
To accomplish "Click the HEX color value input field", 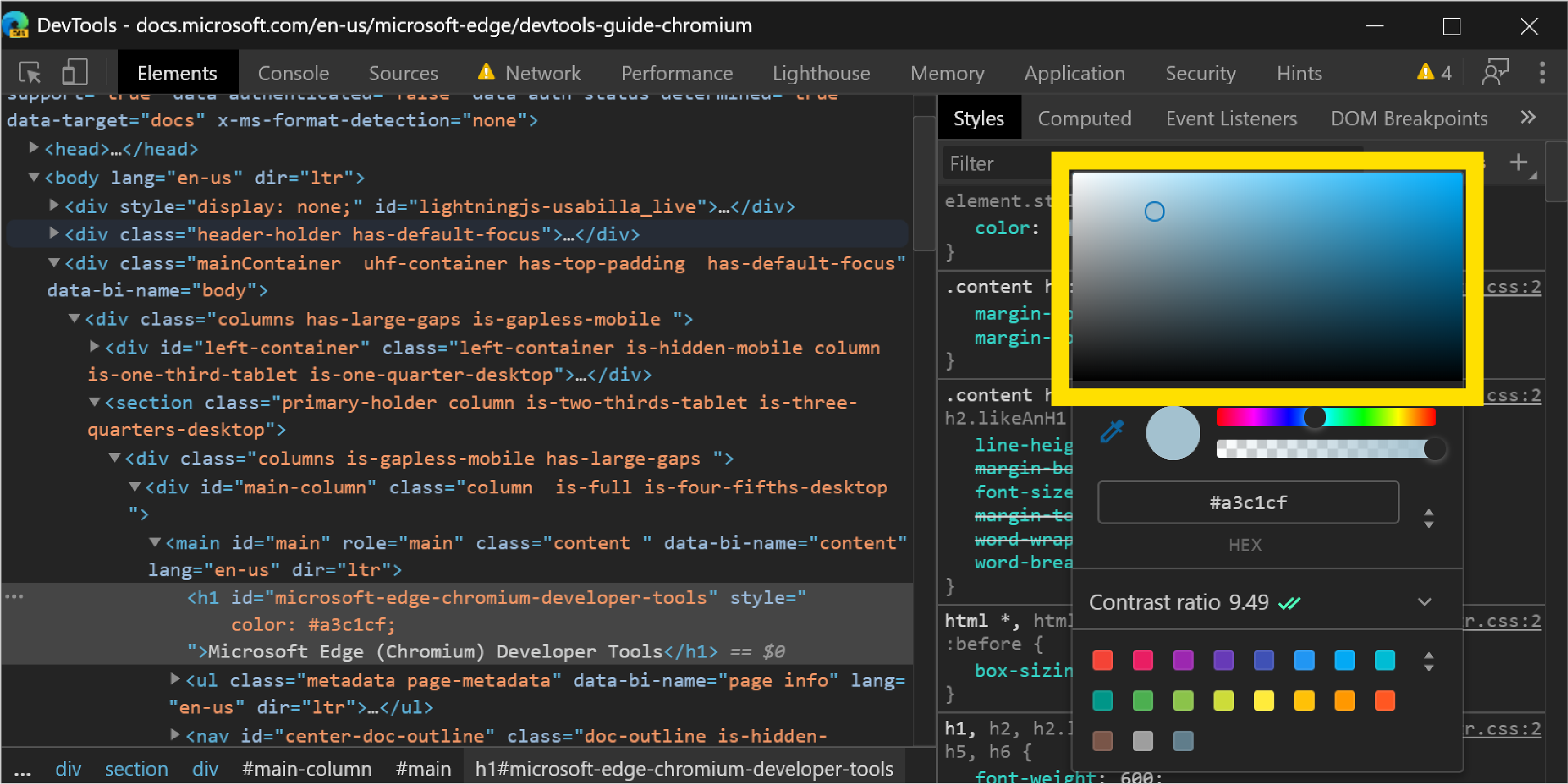I will coord(1248,503).
